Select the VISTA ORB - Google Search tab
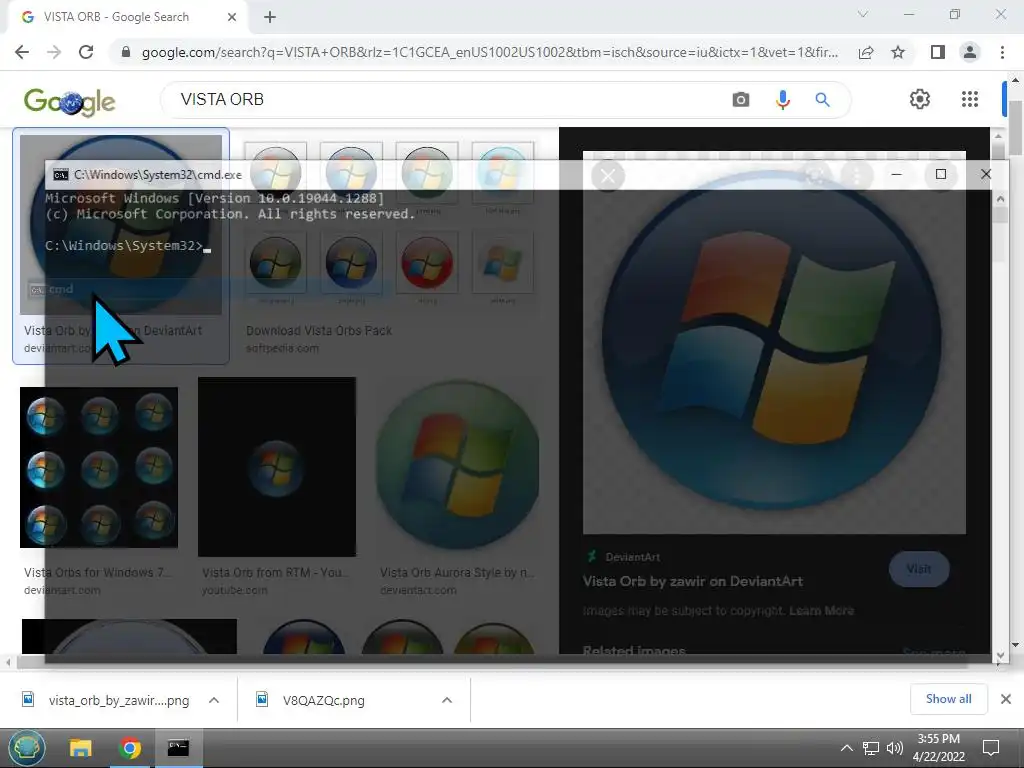The image size is (1024, 768). coord(128,17)
